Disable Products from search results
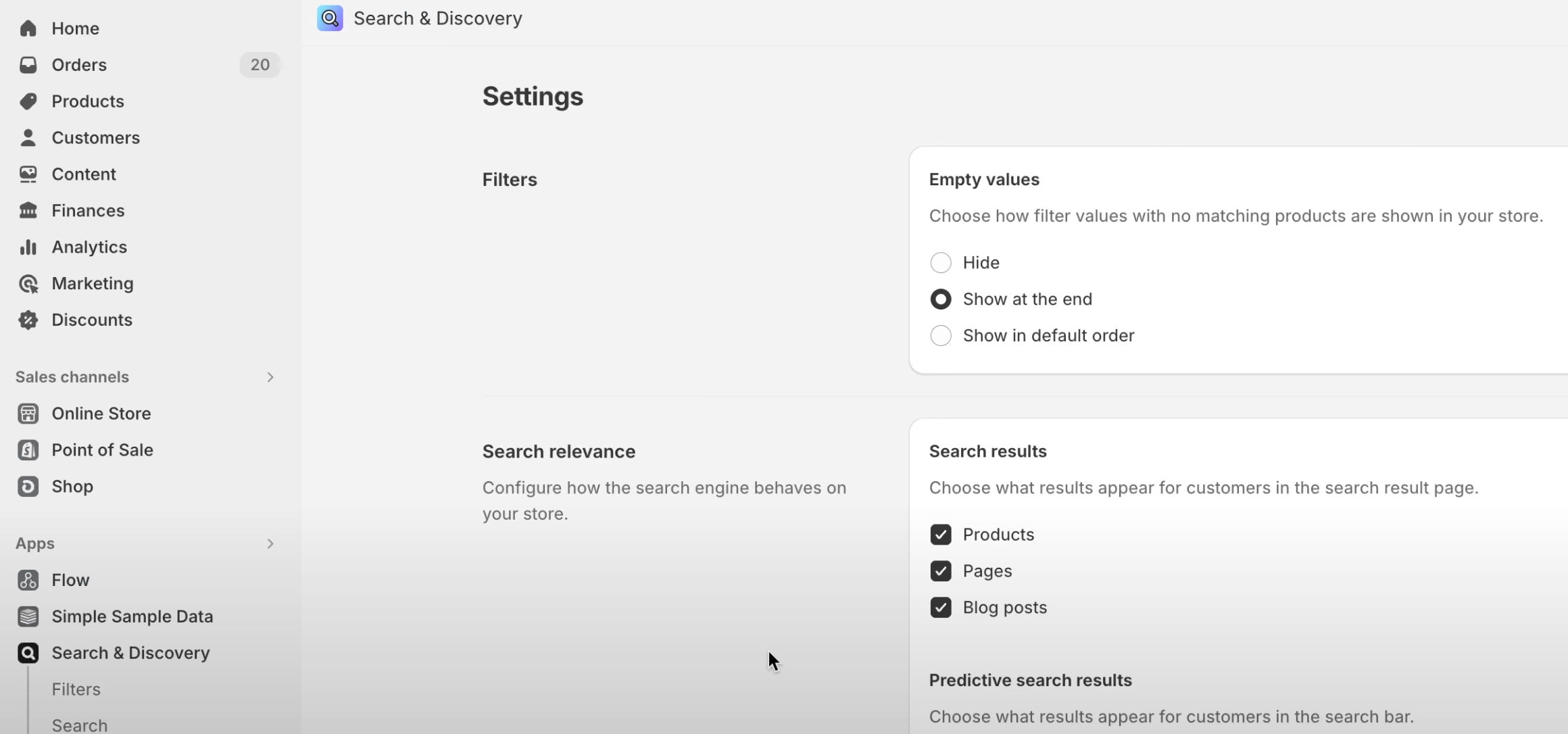The image size is (1568, 734). point(940,534)
